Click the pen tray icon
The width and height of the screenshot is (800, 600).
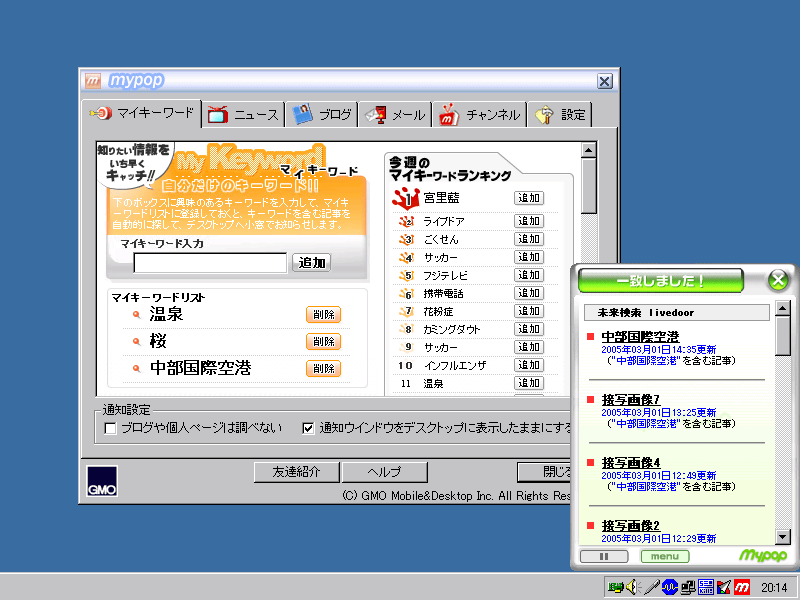click(652, 588)
